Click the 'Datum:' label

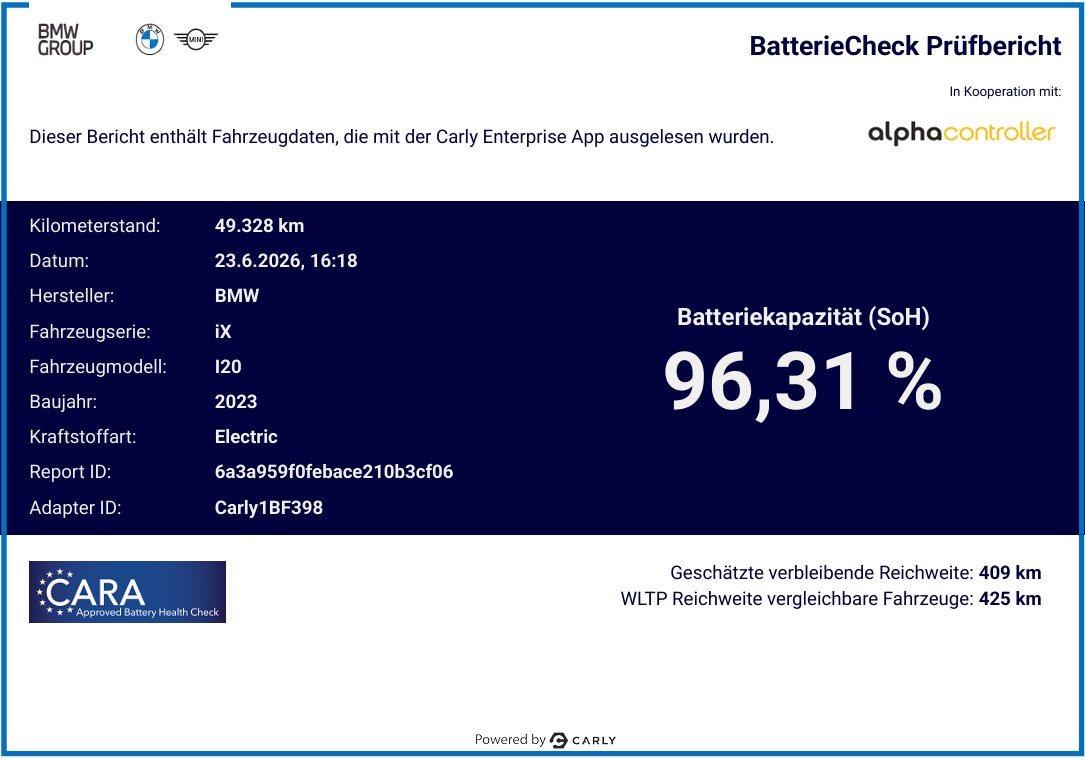59,261
